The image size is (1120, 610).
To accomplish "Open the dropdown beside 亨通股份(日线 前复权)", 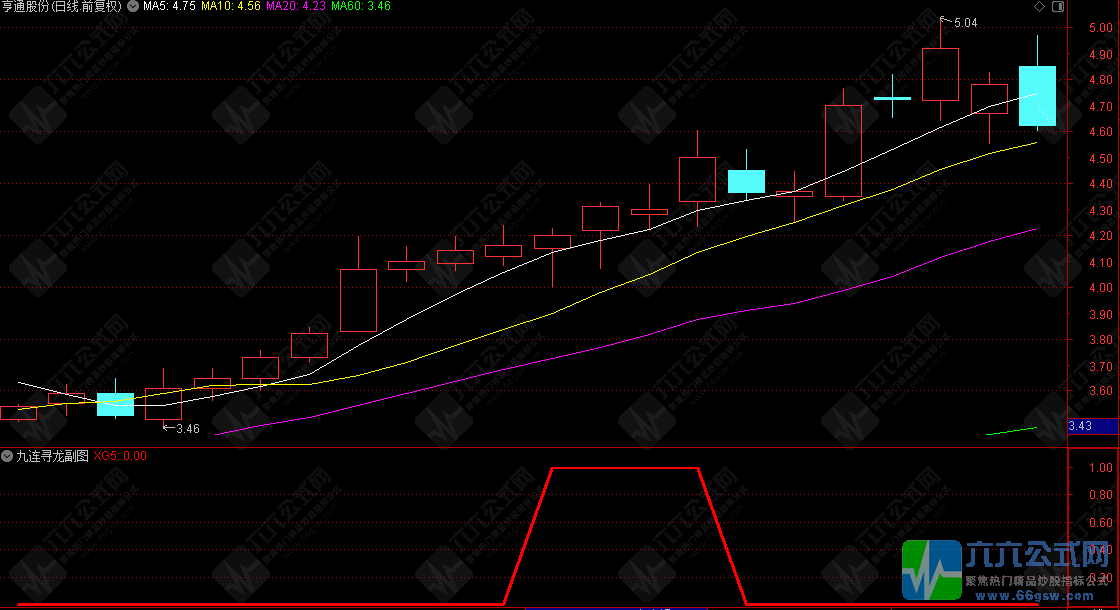I will [x=133, y=6].
